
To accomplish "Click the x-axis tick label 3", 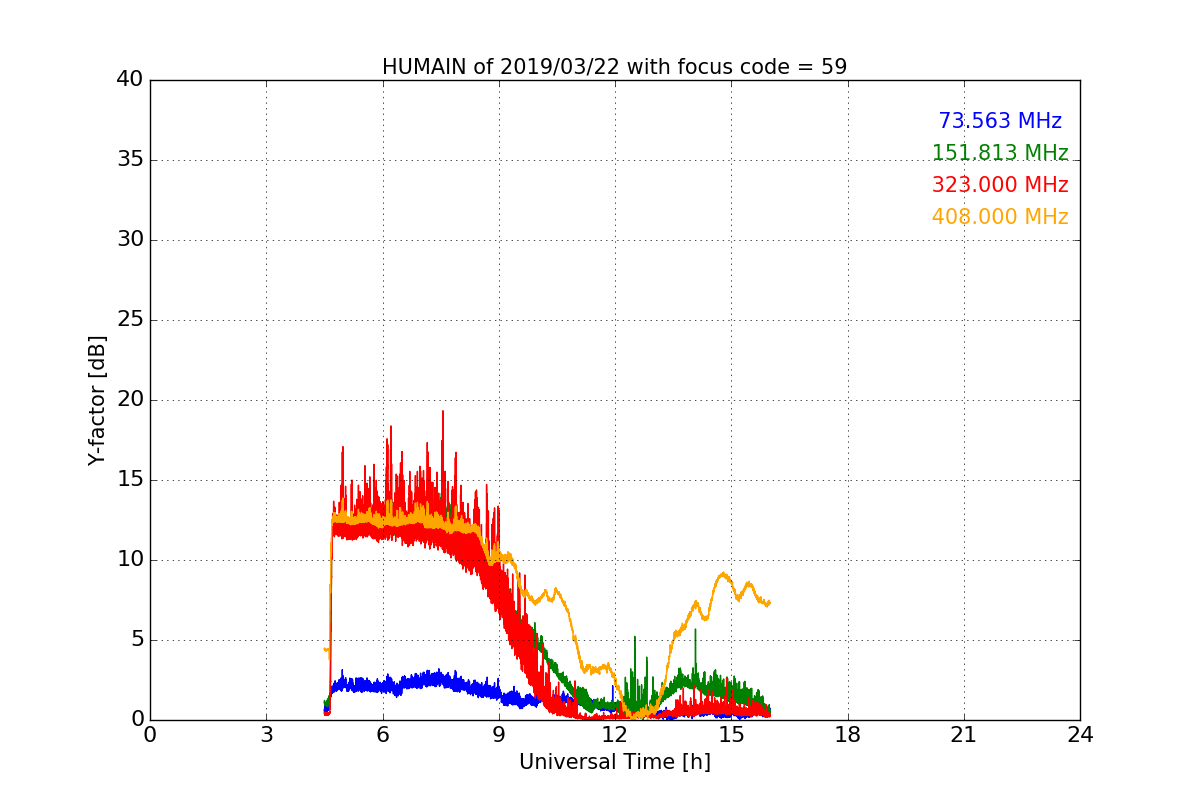I will point(266,734).
